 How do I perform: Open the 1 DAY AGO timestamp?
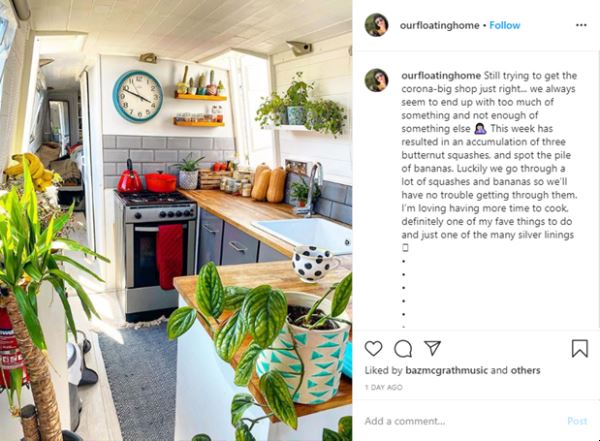pyautogui.click(x=383, y=387)
